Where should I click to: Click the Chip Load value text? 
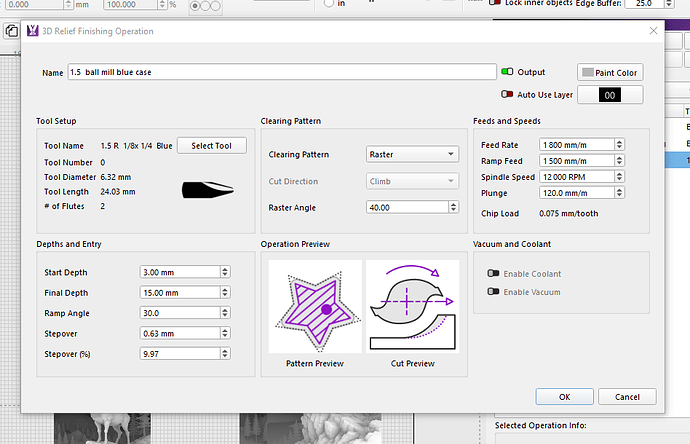click(569, 213)
